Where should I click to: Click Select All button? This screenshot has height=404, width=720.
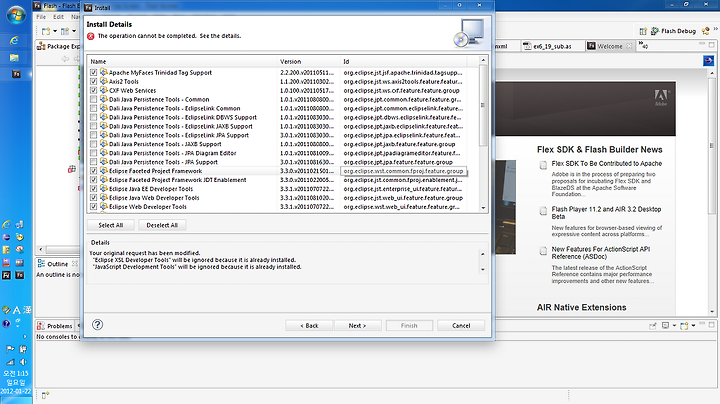click(x=111, y=225)
